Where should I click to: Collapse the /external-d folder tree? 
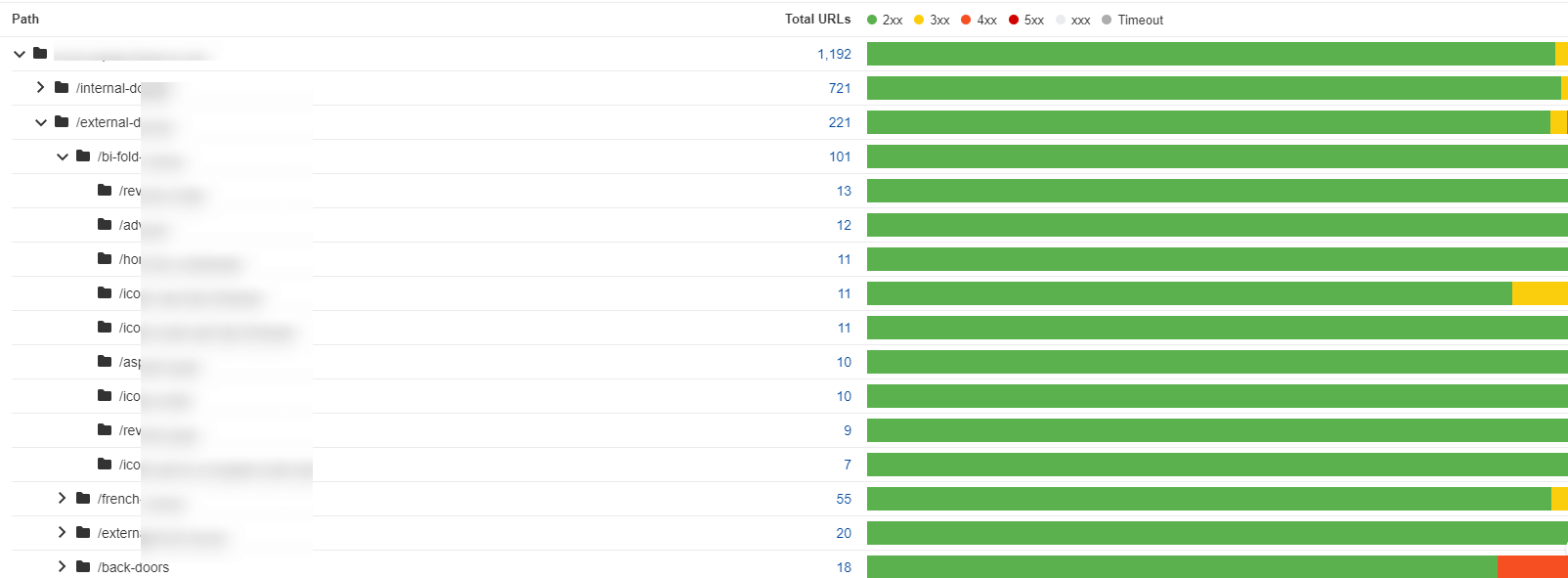pyautogui.click(x=40, y=122)
